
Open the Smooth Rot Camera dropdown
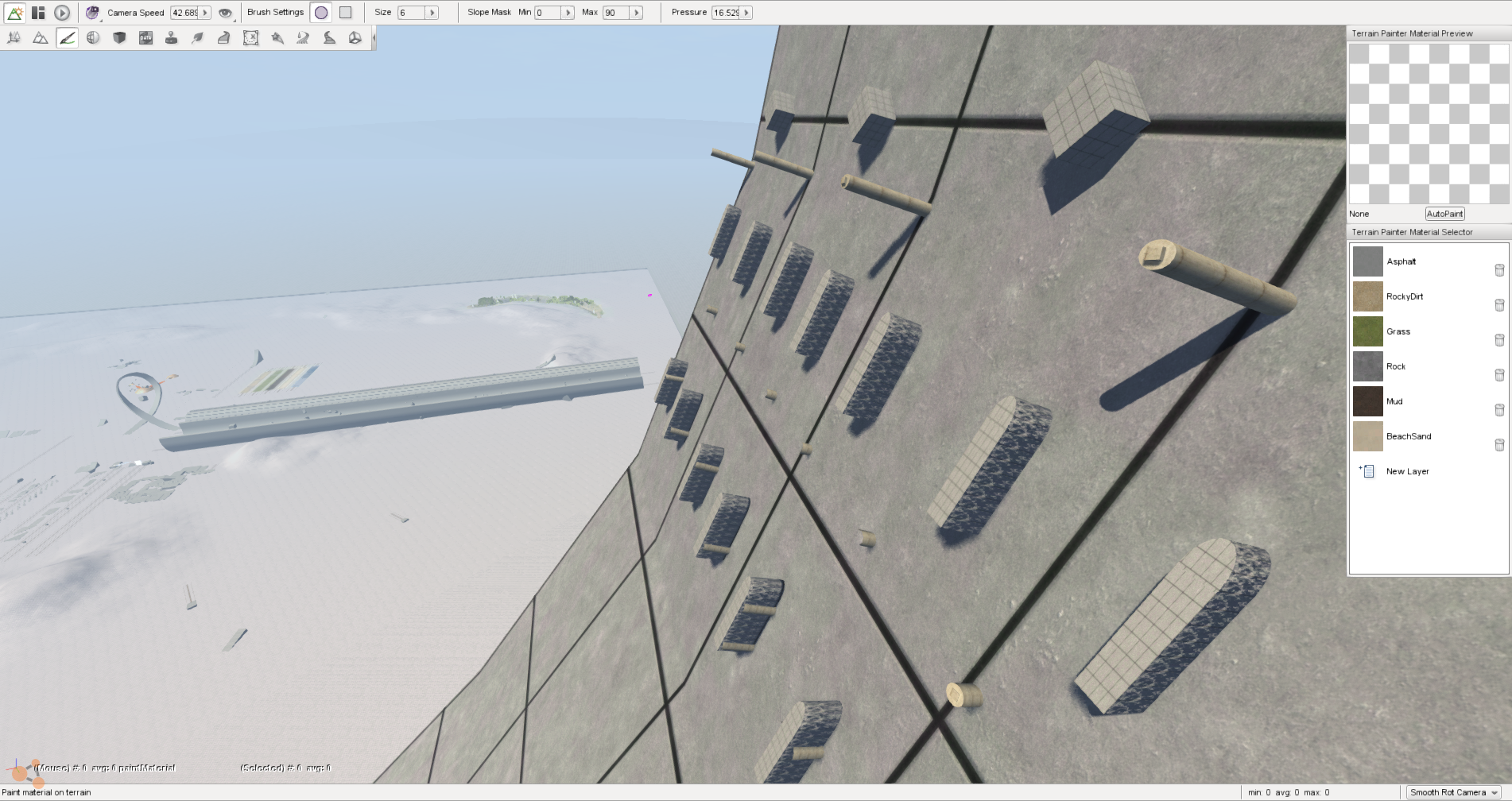click(x=1454, y=792)
